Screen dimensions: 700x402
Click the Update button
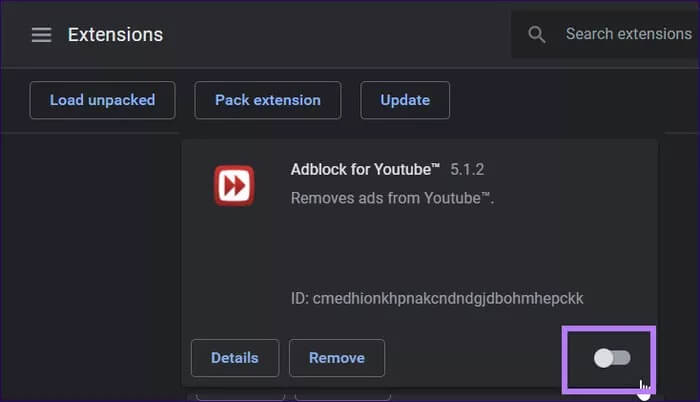point(405,100)
